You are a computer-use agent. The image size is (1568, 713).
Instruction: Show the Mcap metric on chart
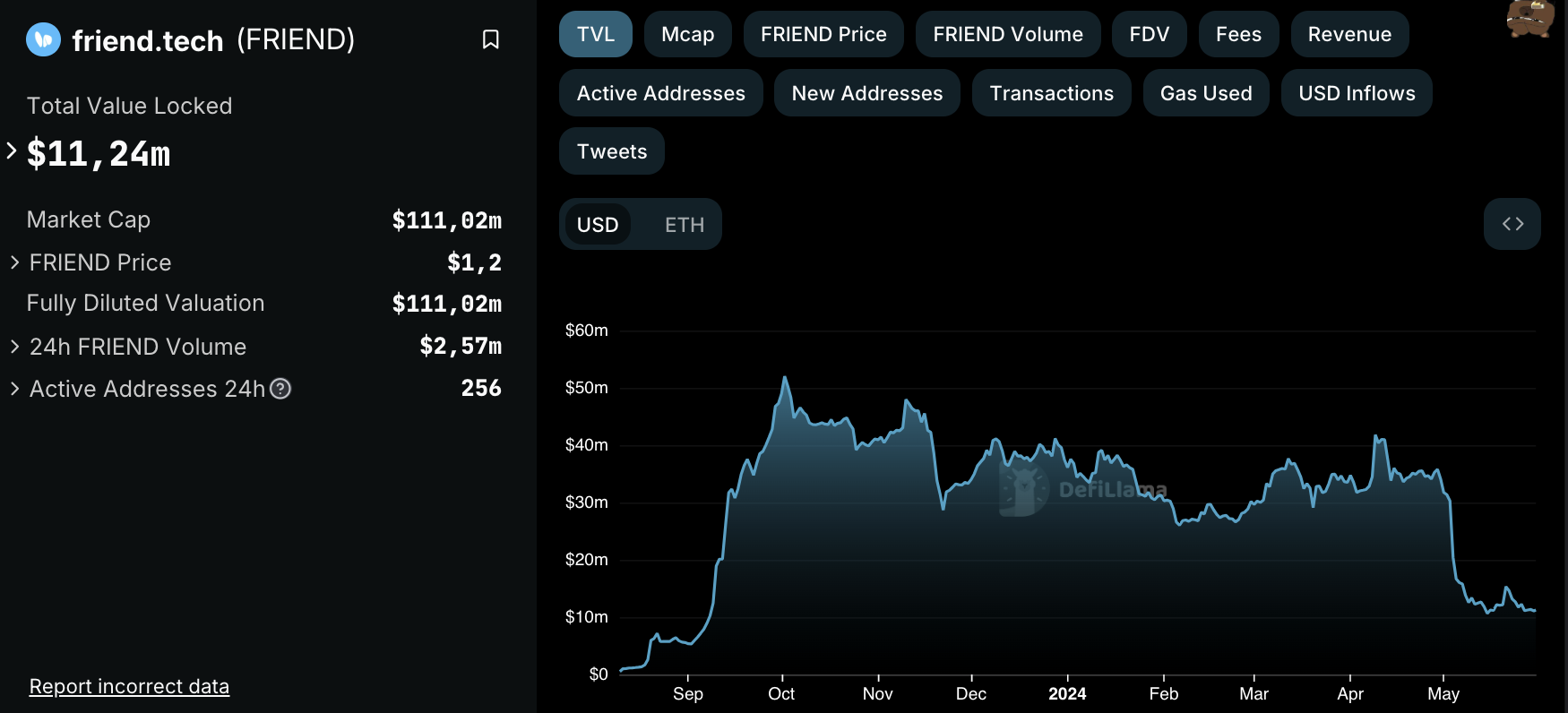point(687,34)
